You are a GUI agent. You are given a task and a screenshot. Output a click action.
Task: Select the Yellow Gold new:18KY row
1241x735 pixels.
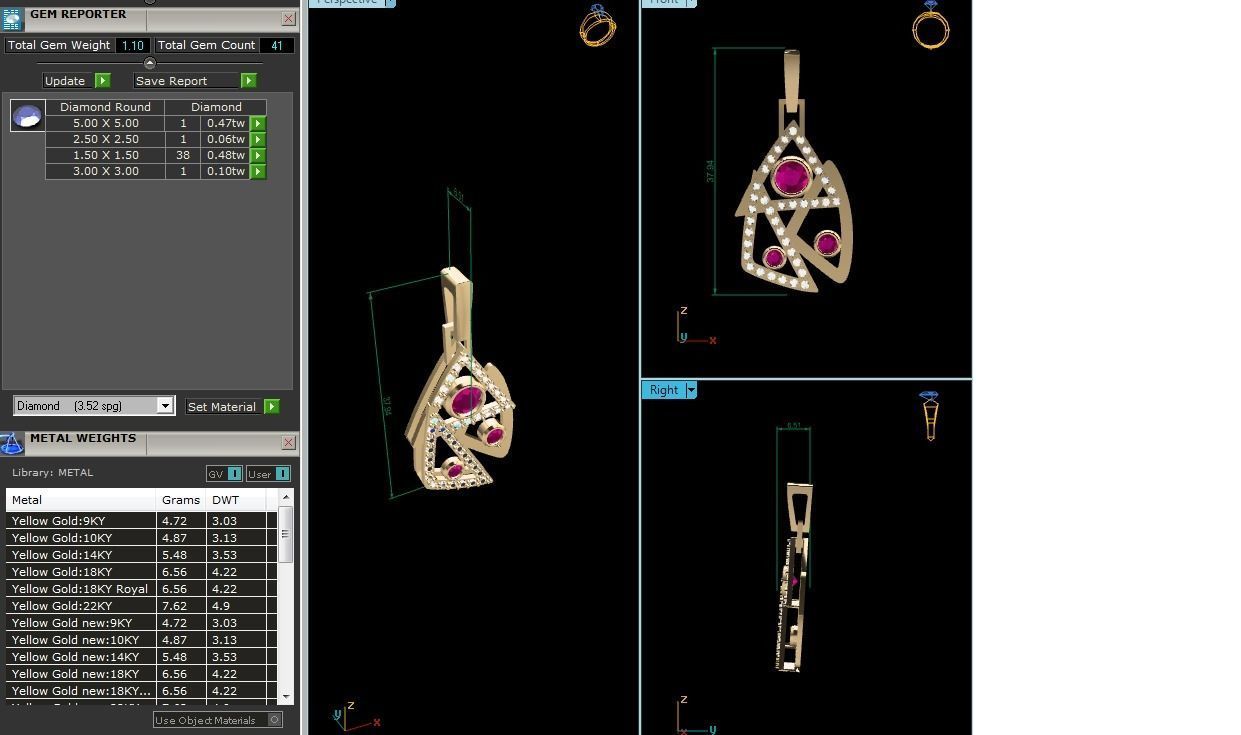click(x=141, y=674)
